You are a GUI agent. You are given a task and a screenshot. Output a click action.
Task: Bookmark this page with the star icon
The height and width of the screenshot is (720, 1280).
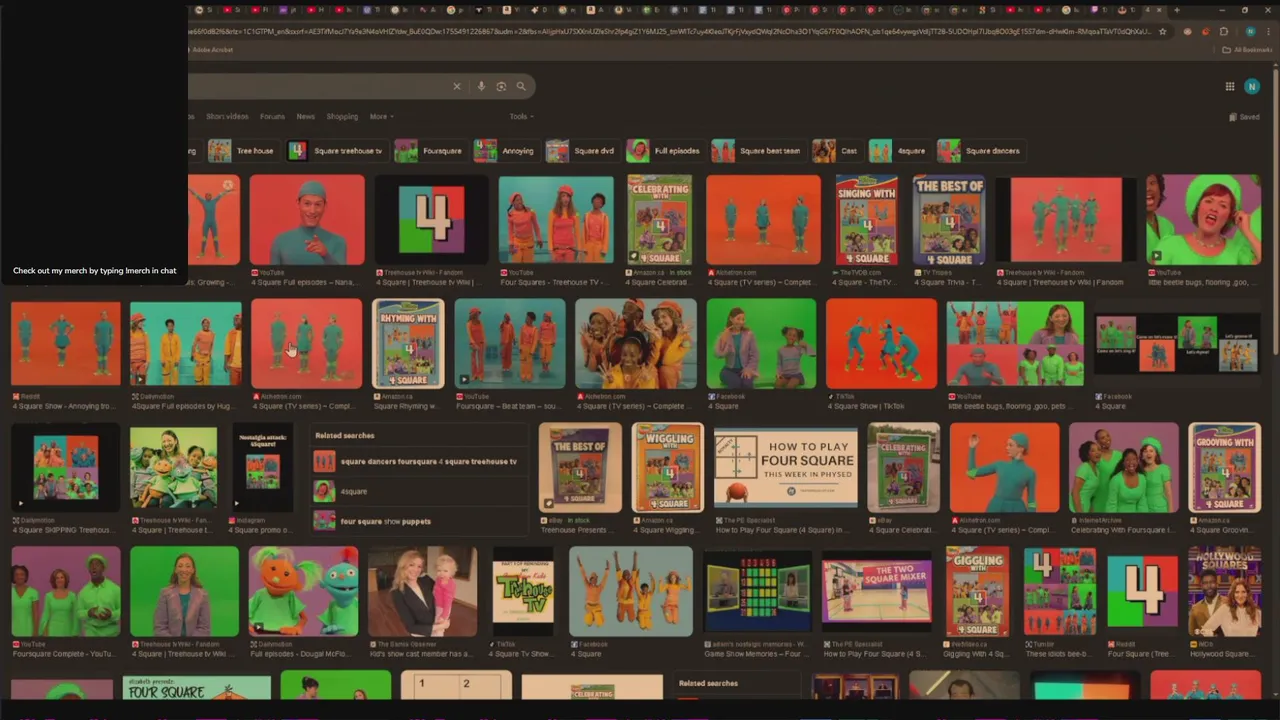(x=1162, y=31)
